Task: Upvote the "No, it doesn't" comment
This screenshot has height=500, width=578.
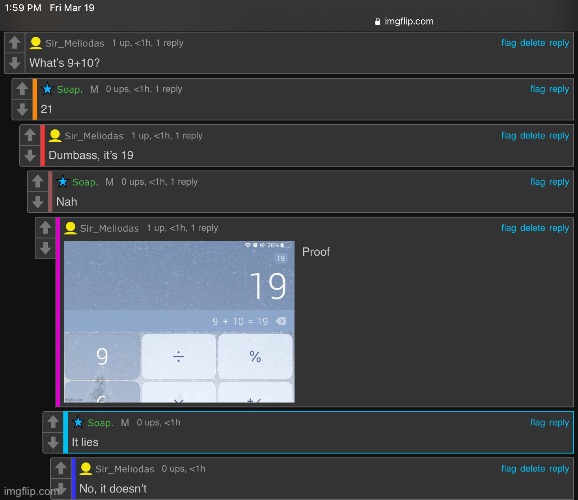Action: (61, 469)
